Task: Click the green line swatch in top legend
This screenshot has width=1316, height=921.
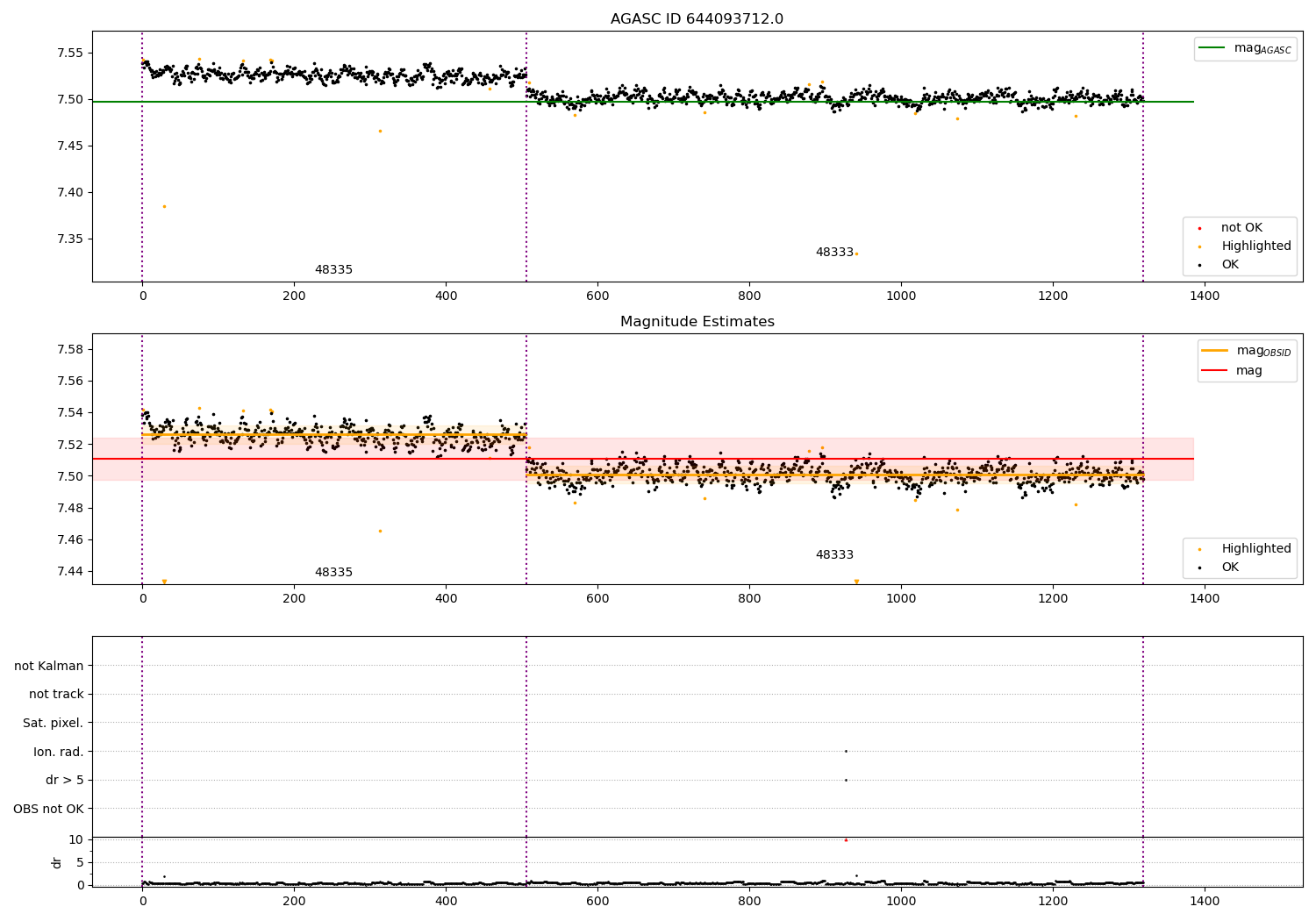Action: [1212, 48]
